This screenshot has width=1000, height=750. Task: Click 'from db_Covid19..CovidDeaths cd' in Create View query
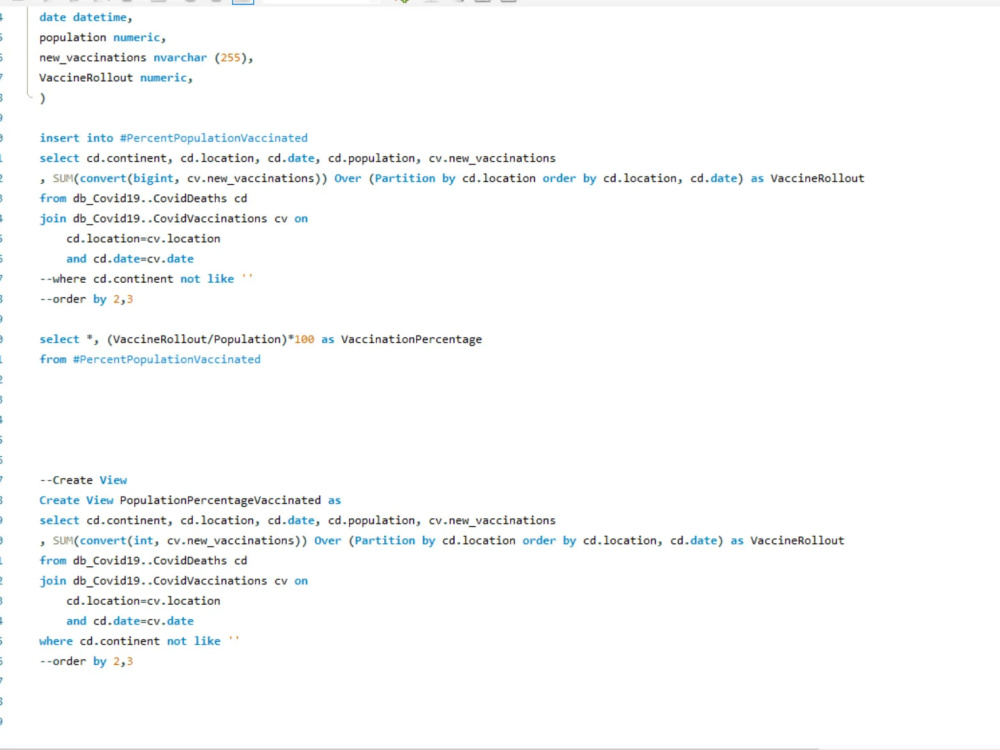tap(143, 561)
